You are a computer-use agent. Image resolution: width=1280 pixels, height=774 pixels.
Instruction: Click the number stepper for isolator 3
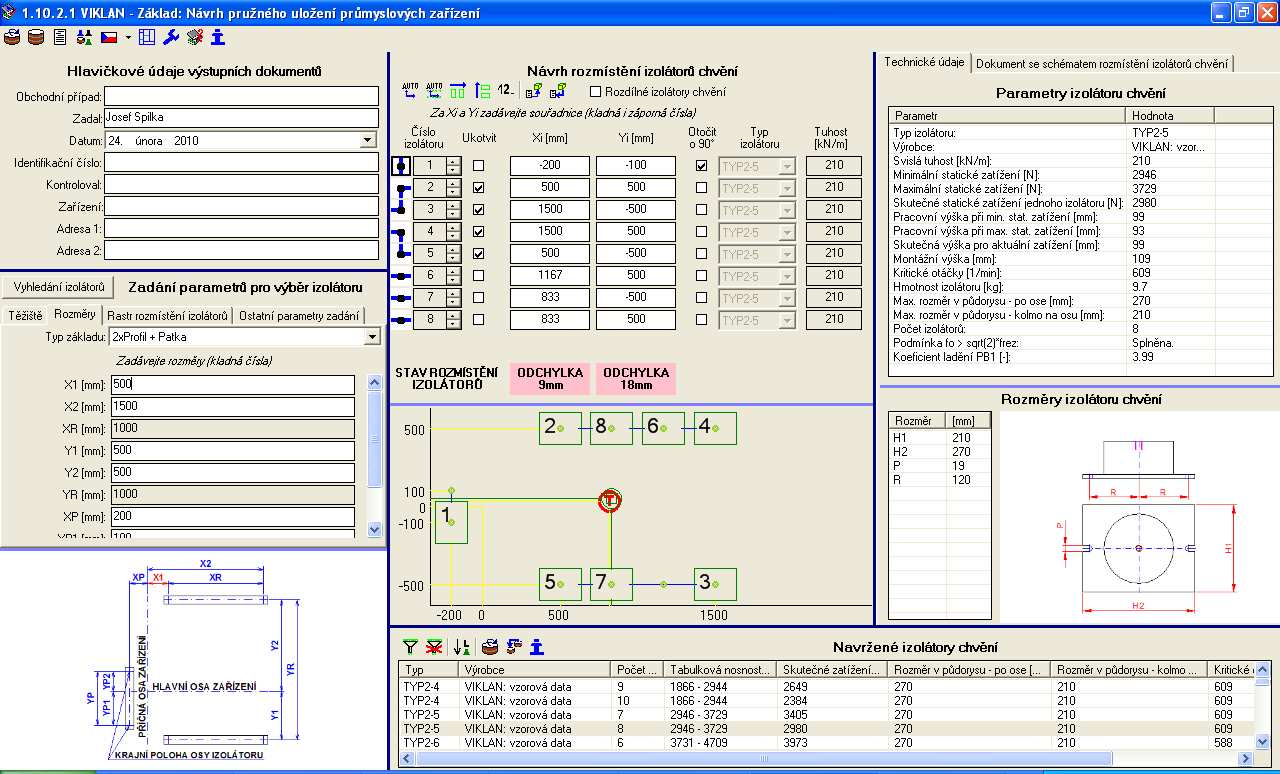453,210
